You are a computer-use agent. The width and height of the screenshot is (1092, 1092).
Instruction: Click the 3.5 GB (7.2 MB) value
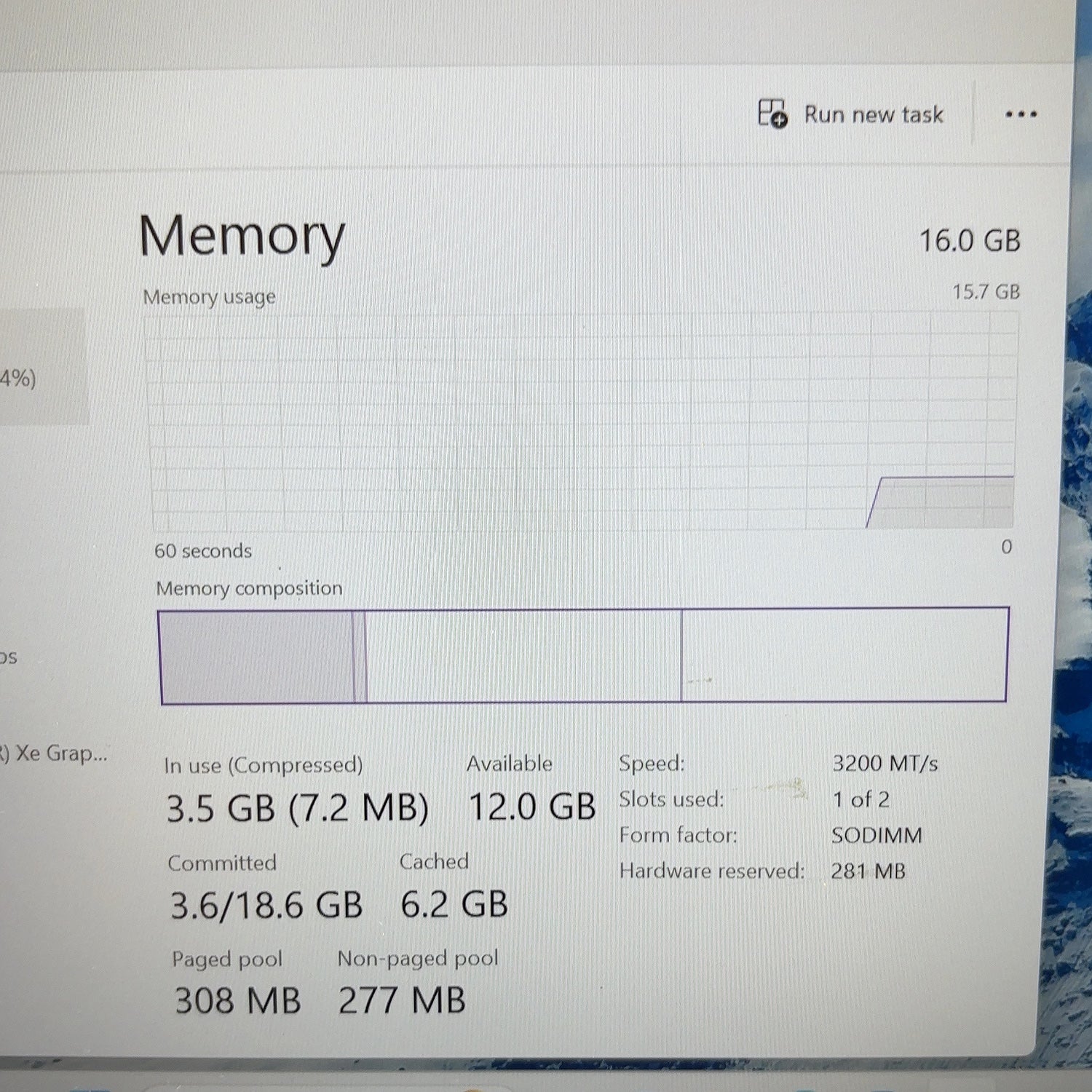click(297, 809)
